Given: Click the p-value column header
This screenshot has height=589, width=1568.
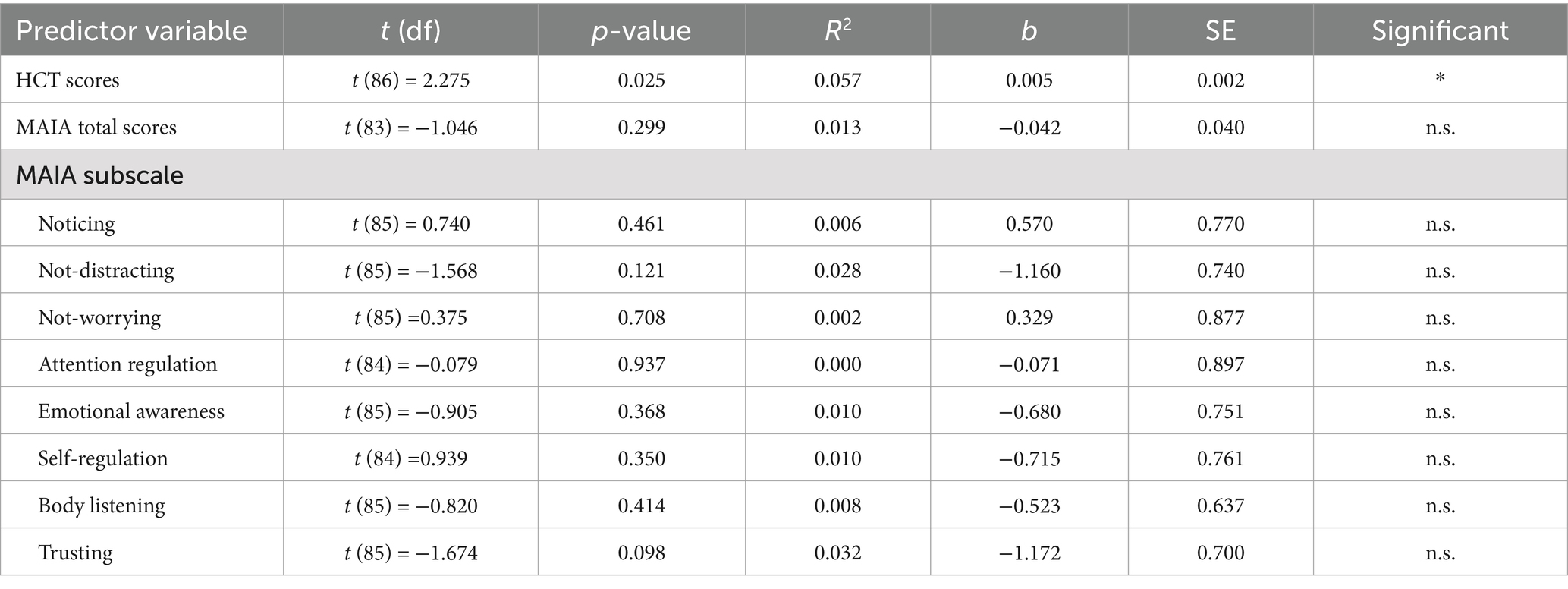Looking at the screenshot, I should [x=641, y=31].
